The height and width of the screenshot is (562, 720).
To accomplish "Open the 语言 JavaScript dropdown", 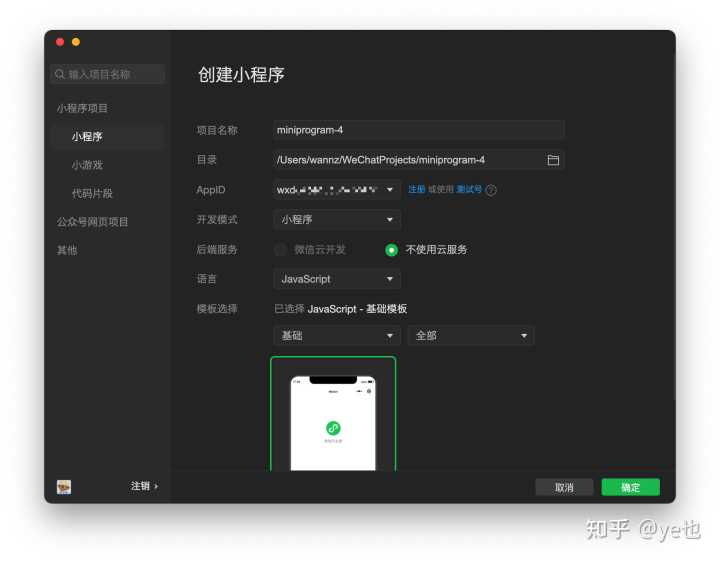I will tap(337, 279).
